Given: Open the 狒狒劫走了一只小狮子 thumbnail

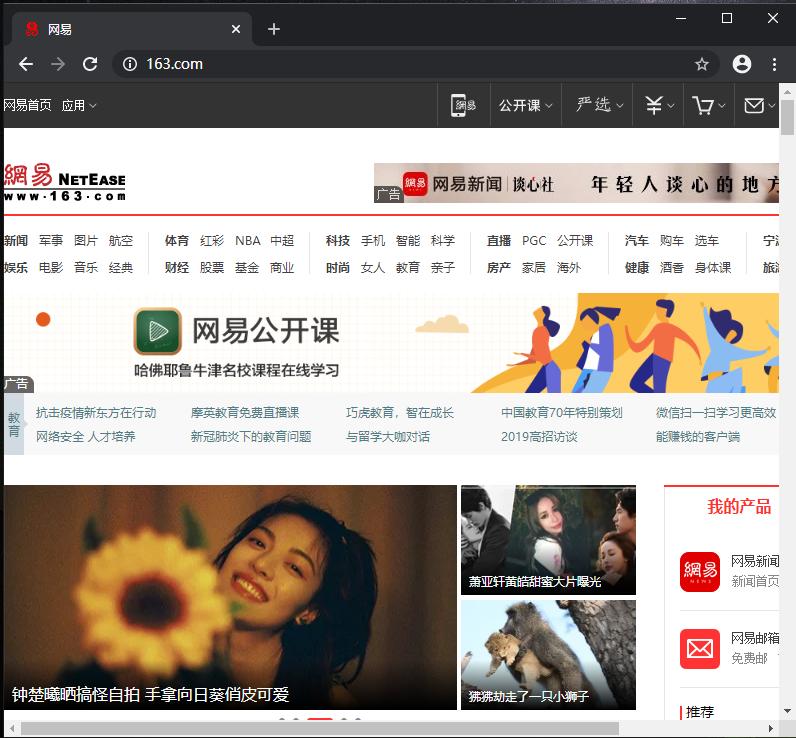Looking at the screenshot, I should [x=548, y=655].
